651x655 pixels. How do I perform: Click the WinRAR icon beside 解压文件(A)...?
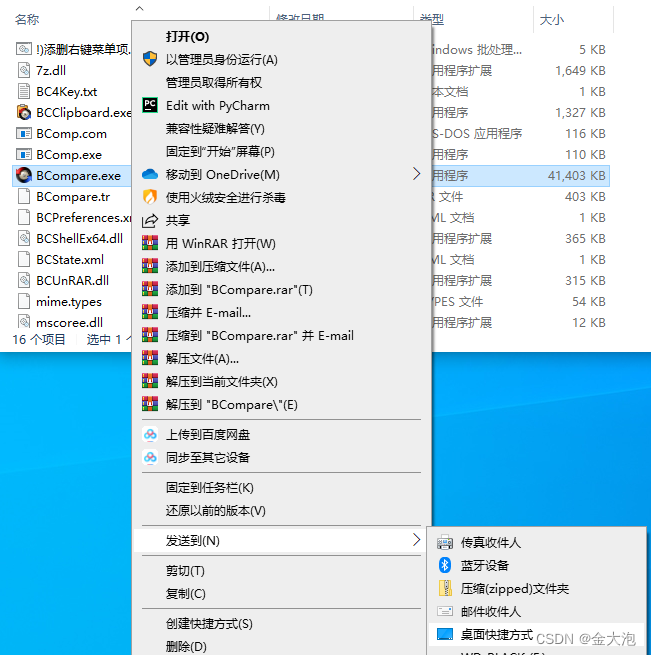pos(150,358)
